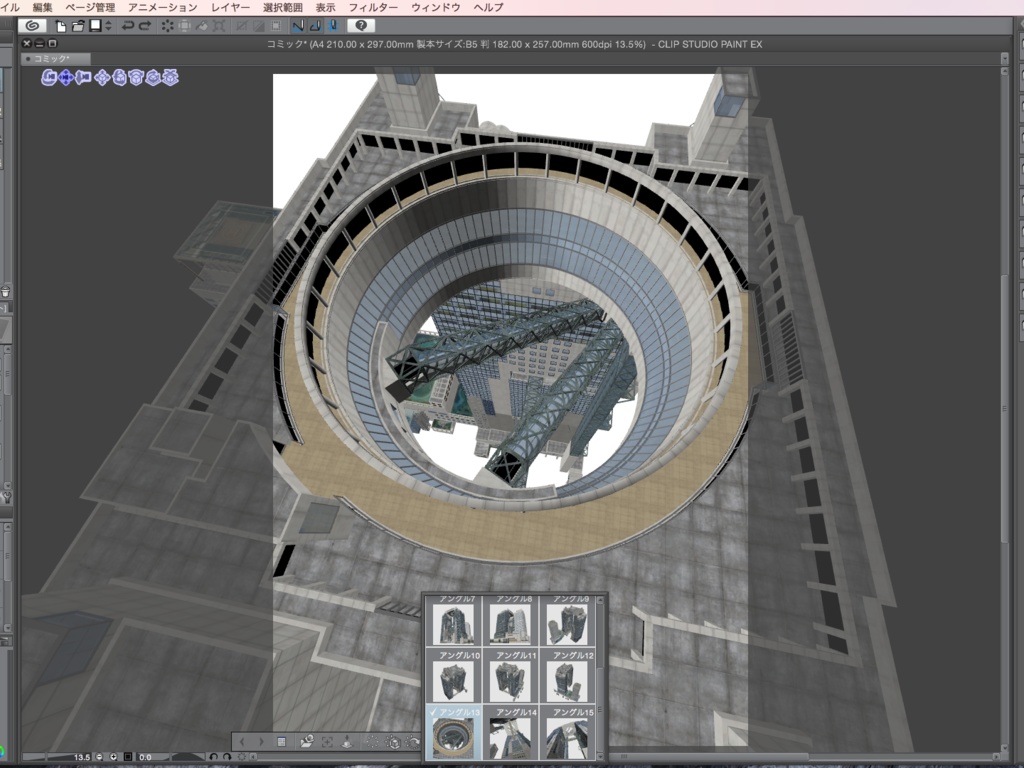Screen dimensions: 1024x768
Task: Click the clear layer dots icon
Action: 168,26
